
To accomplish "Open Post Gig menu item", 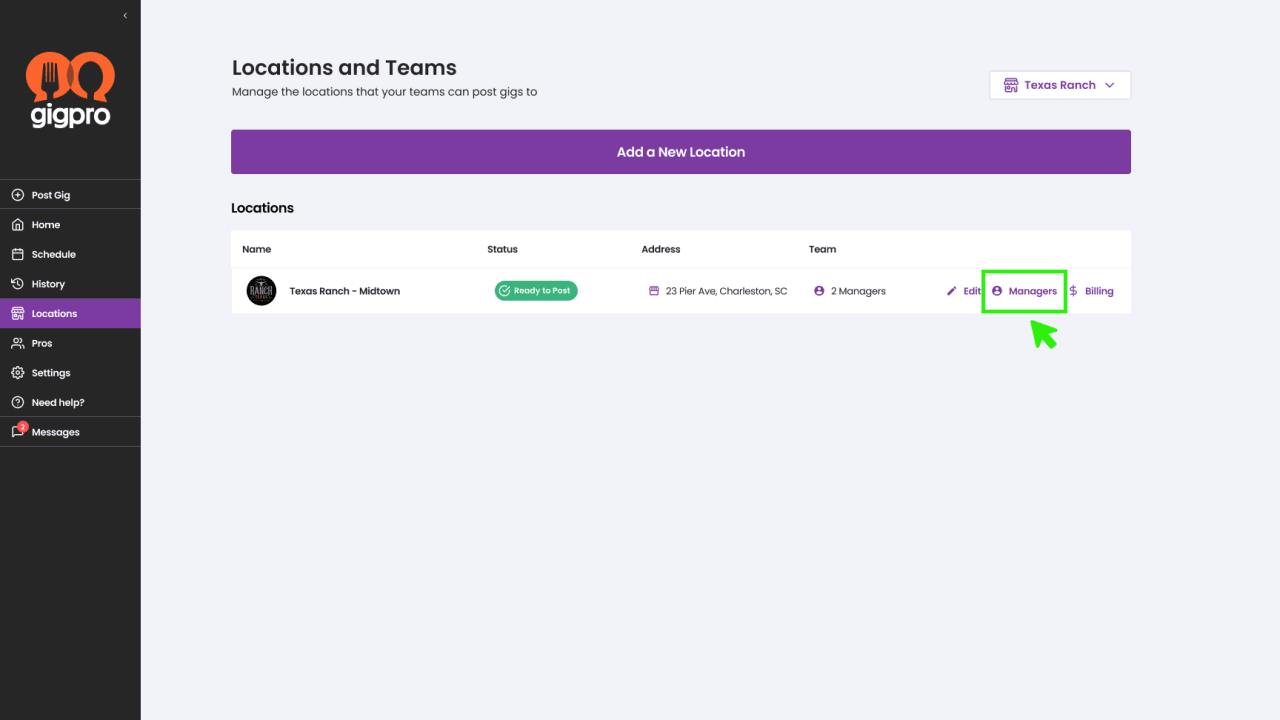I will 70,195.
